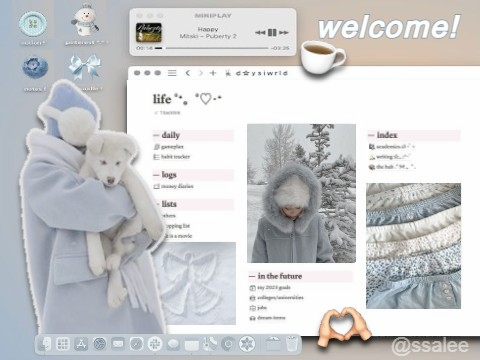The width and height of the screenshot is (480, 360).
Task: Open the blue ribbon bow desktop icon
Action: click(x=85, y=68)
